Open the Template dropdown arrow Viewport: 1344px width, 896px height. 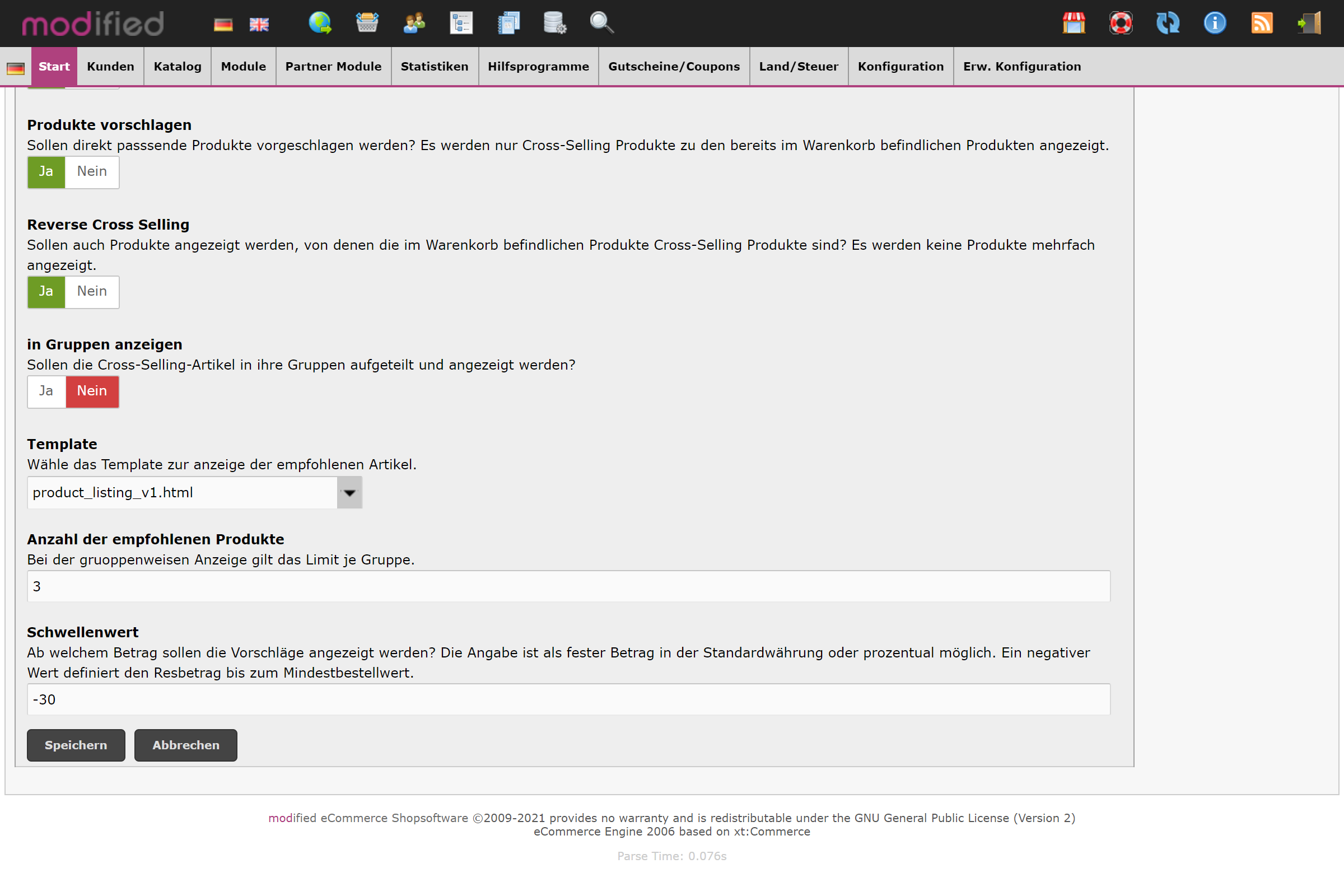tap(349, 493)
